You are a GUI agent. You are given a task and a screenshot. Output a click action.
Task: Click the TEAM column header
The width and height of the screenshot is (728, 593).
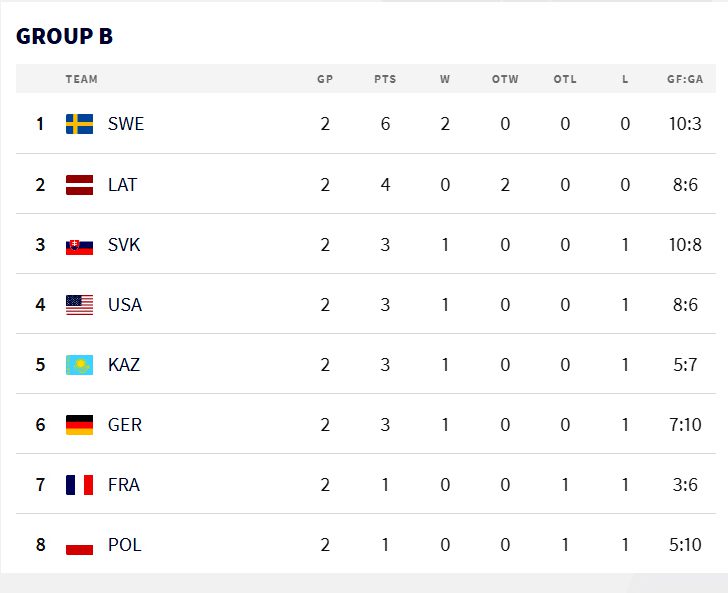point(82,79)
